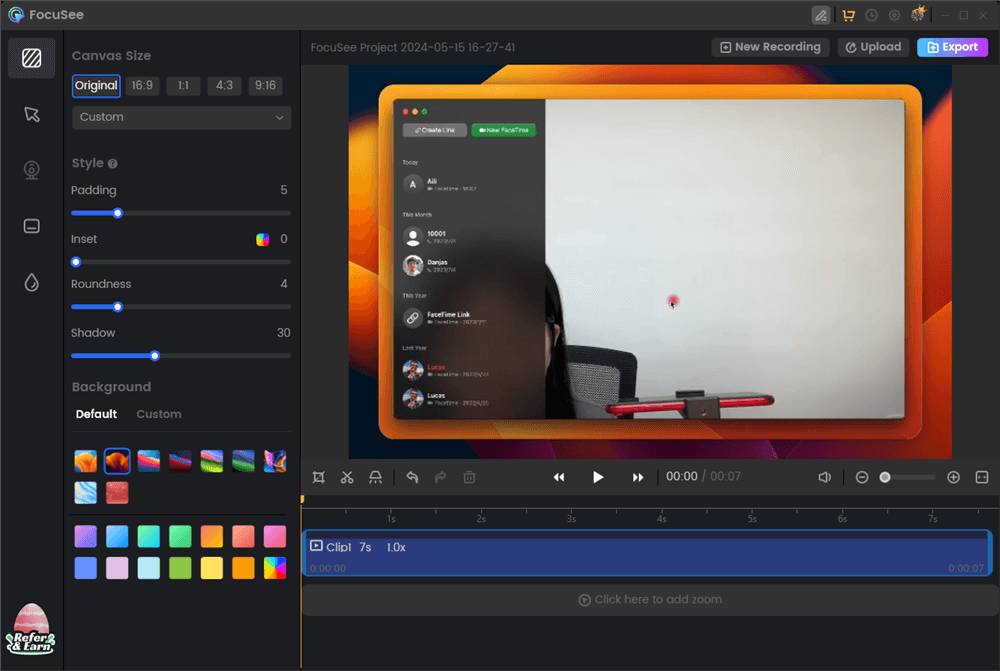The width and height of the screenshot is (1000, 671).
Task: Expand the Custom canvas size dropdown
Action: point(182,117)
